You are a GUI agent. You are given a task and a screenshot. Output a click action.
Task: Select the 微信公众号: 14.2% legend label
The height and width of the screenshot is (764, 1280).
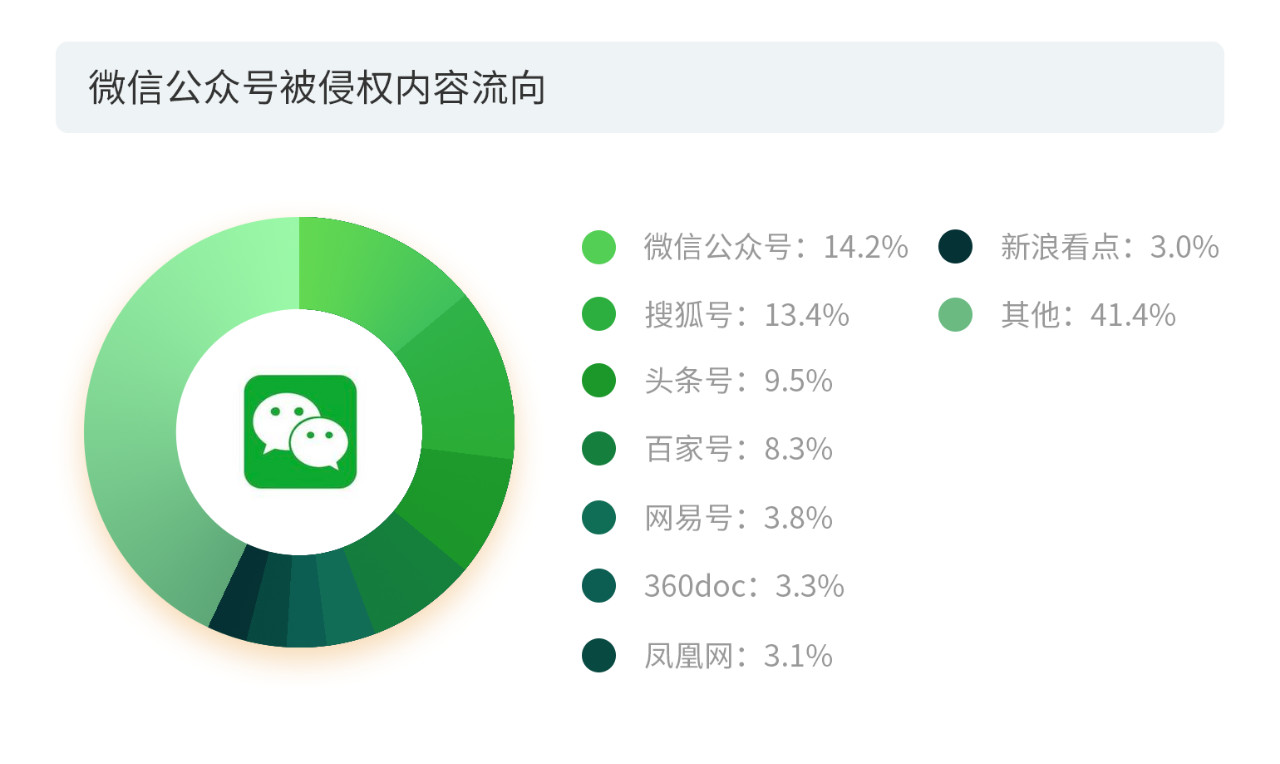coord(775,247)
